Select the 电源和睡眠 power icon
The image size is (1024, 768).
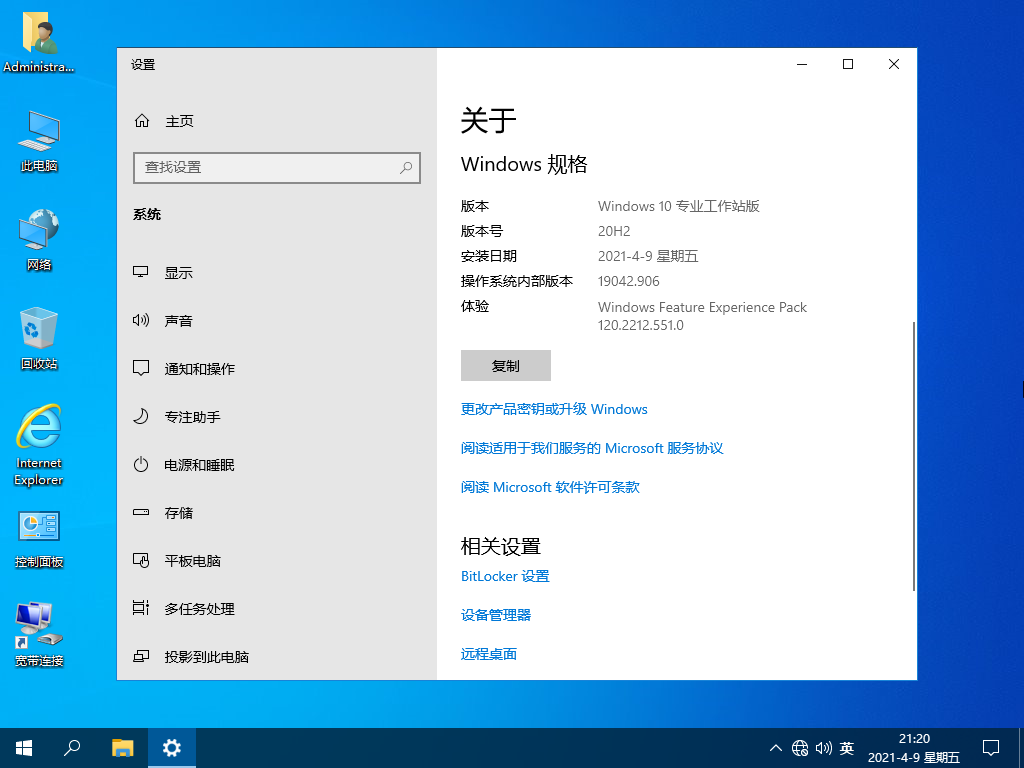point(140,464)
